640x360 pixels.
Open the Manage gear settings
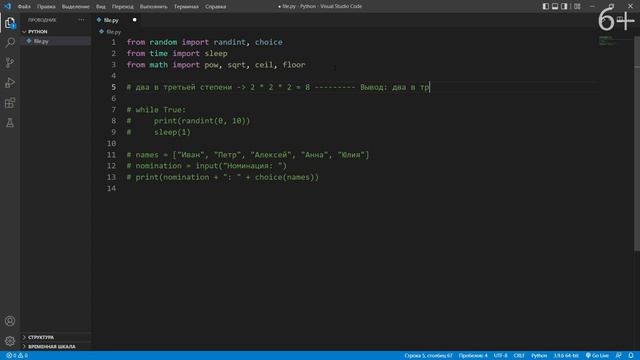10,341
